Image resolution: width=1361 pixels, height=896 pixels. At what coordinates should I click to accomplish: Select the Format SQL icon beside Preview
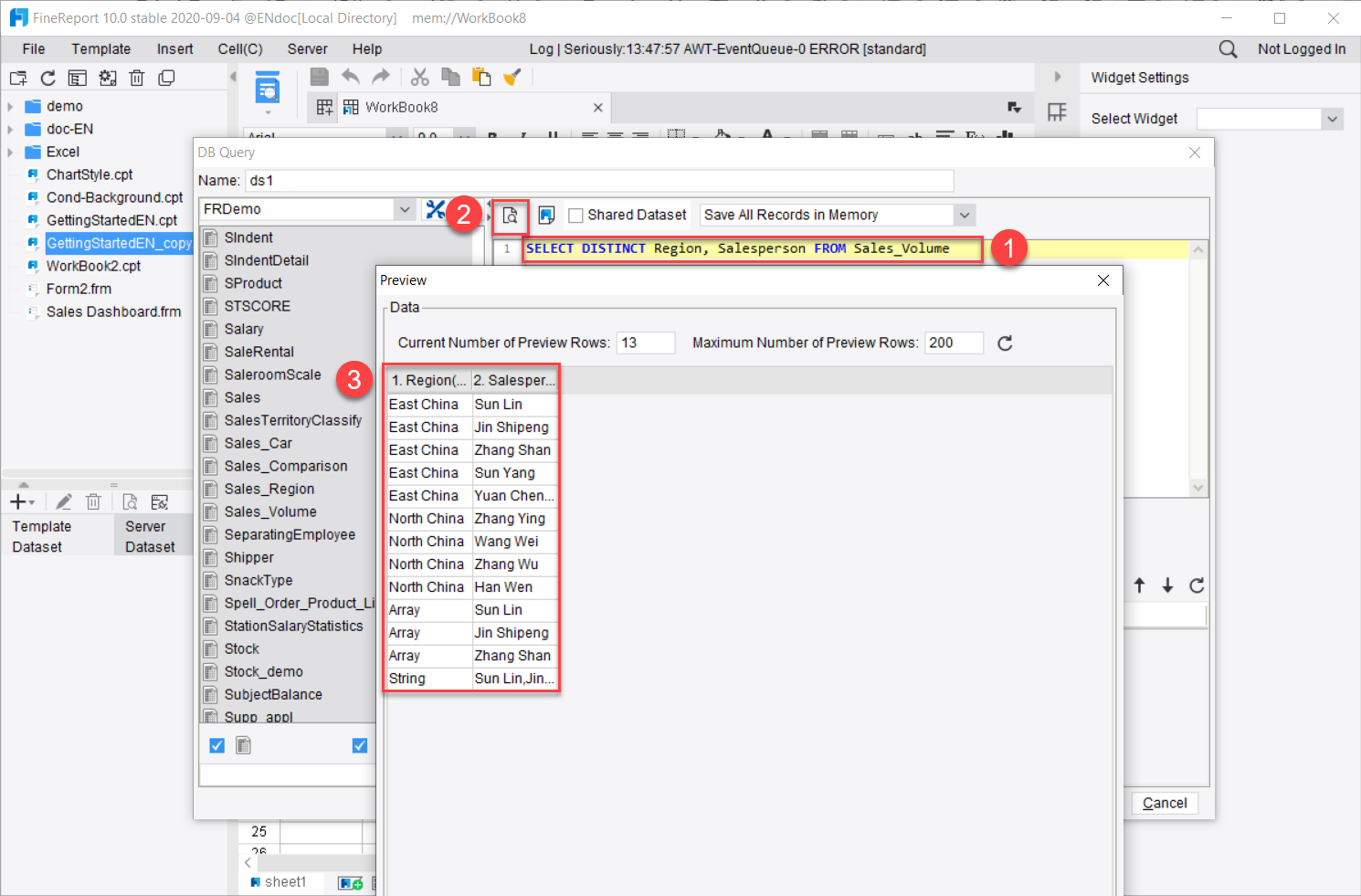tap(546, 215)
